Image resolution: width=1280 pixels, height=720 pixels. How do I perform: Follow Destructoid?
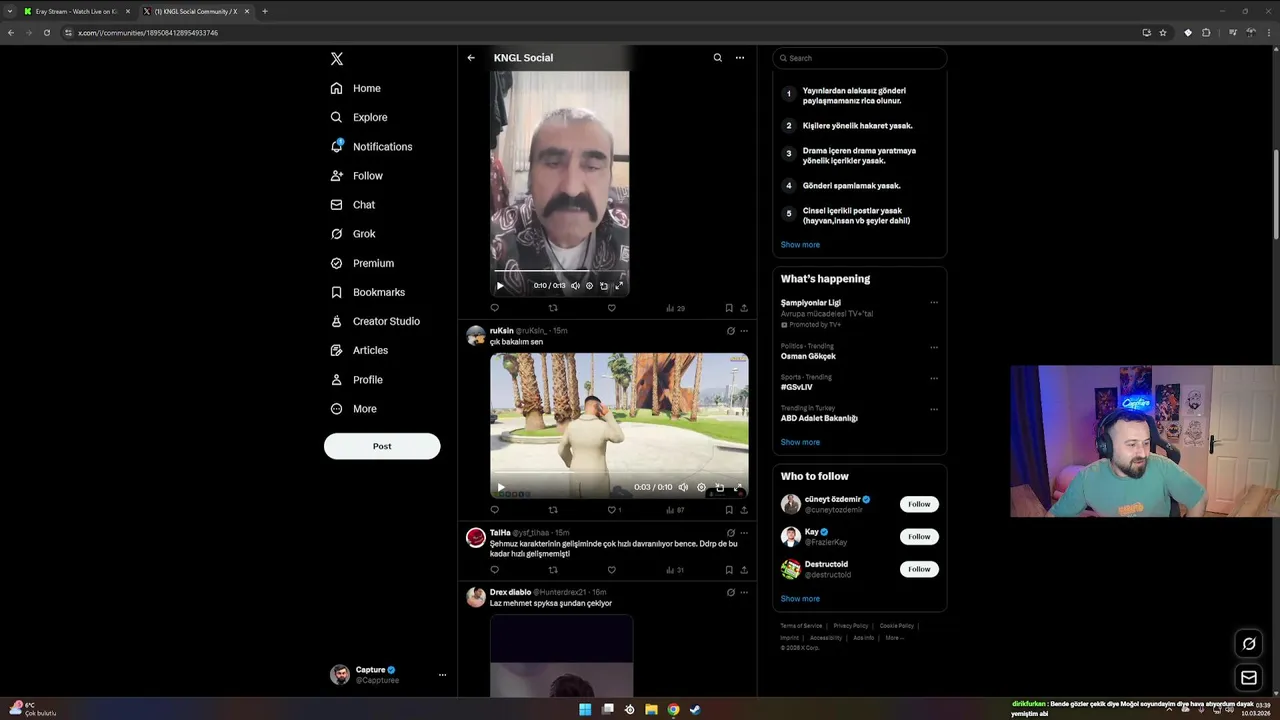click(x=919, y=569)
